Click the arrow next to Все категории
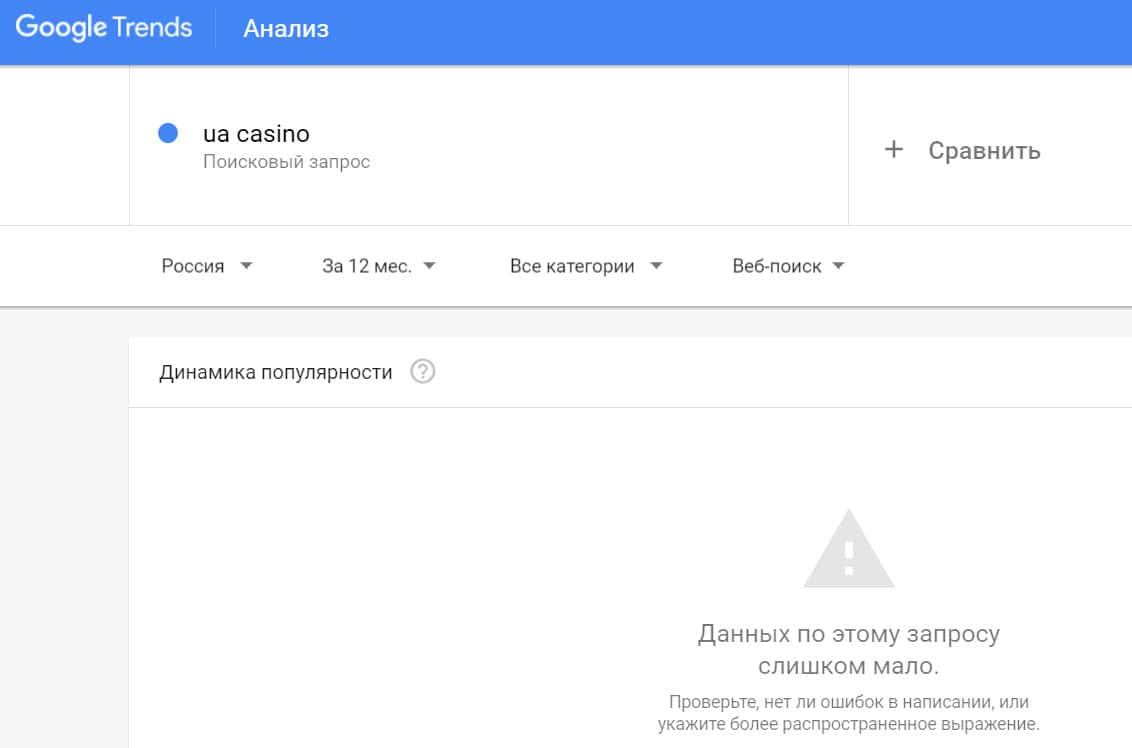This screenshot has width=1132, height=748. [657, 266]
